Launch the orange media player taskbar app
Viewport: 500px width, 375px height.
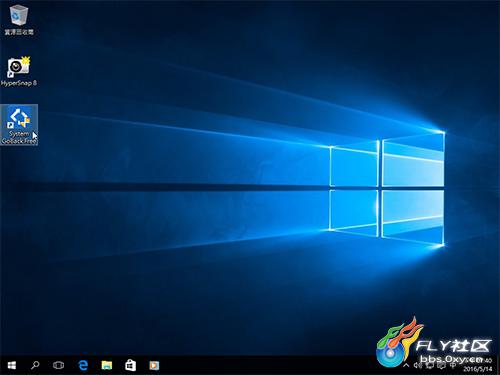tap(154, 365)
